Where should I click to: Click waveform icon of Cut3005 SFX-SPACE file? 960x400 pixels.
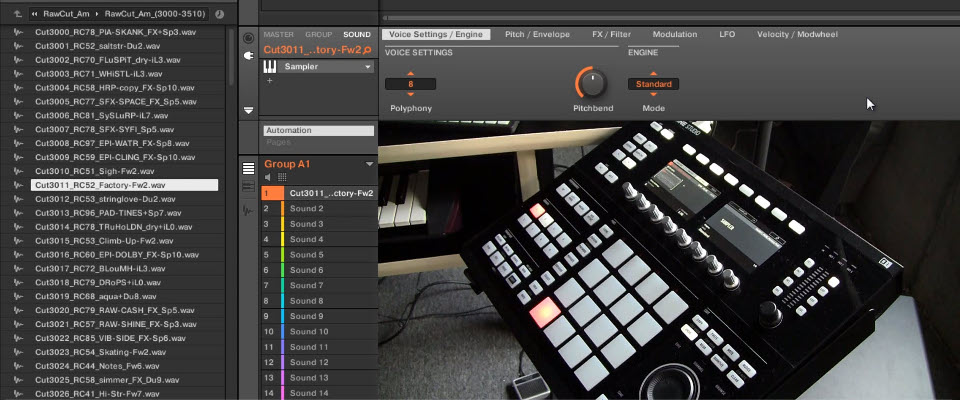coord(18,102)
